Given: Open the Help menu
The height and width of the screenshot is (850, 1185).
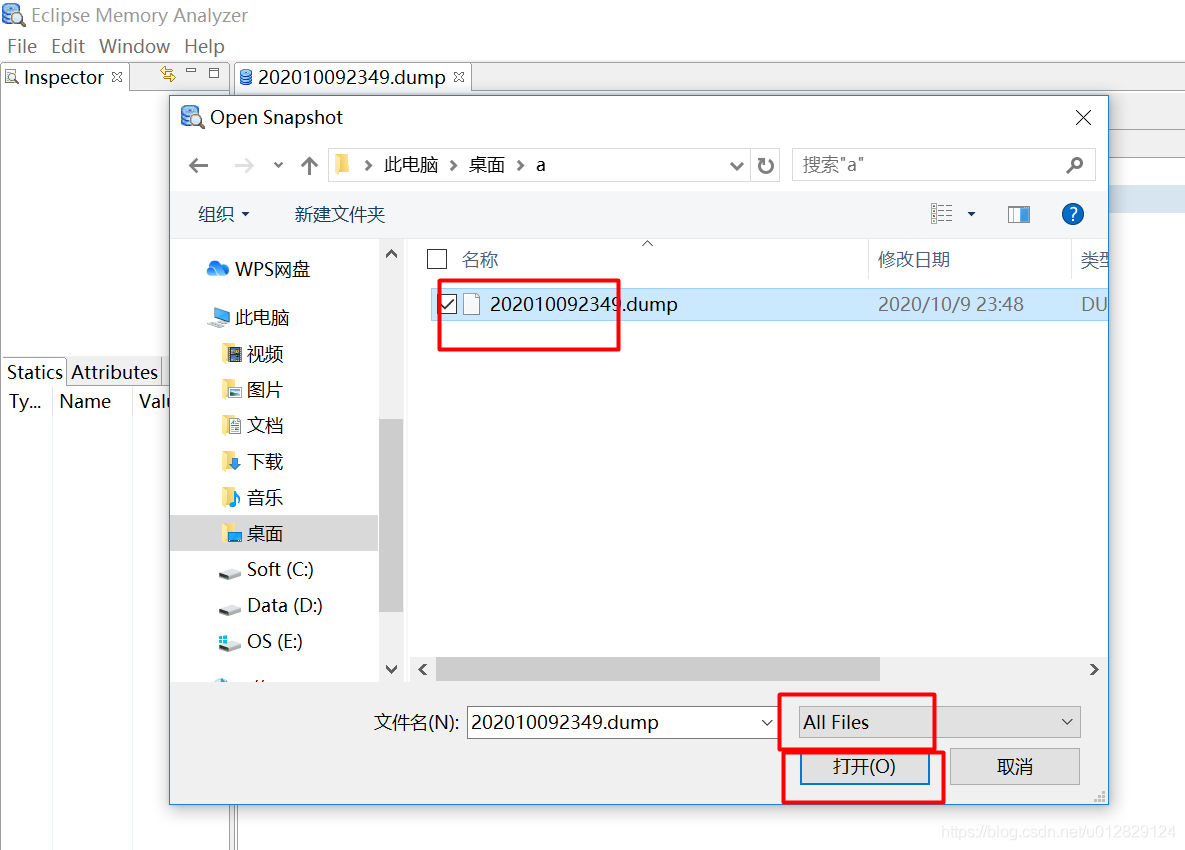Looking at the screenshot, I should click(204, 46).
